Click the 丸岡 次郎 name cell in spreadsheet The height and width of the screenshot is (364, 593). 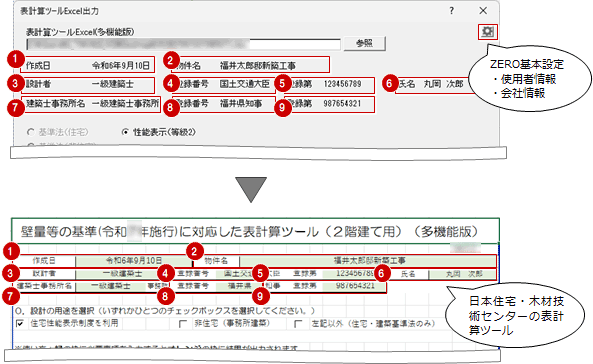tap(462, 274)
